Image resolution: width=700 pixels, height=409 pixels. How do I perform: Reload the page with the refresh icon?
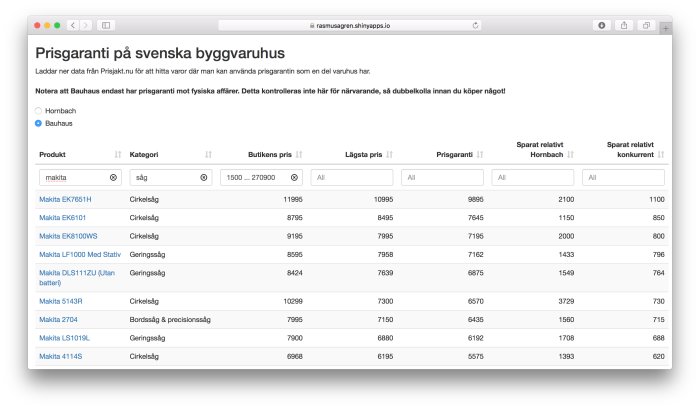(x=475, y=25)
